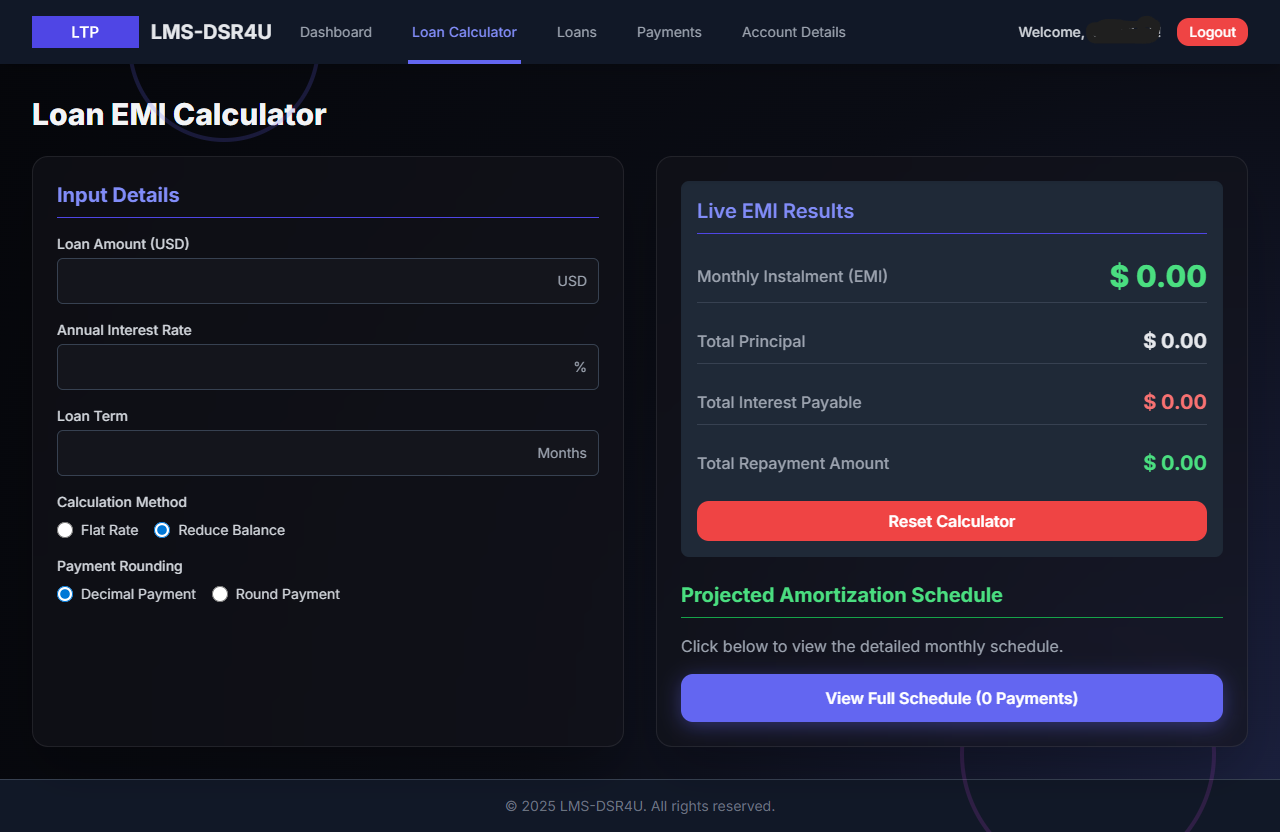Click the copyright text in the footer
The height and width of the screenshot is (832, 1280).
(x=639, y=805)
